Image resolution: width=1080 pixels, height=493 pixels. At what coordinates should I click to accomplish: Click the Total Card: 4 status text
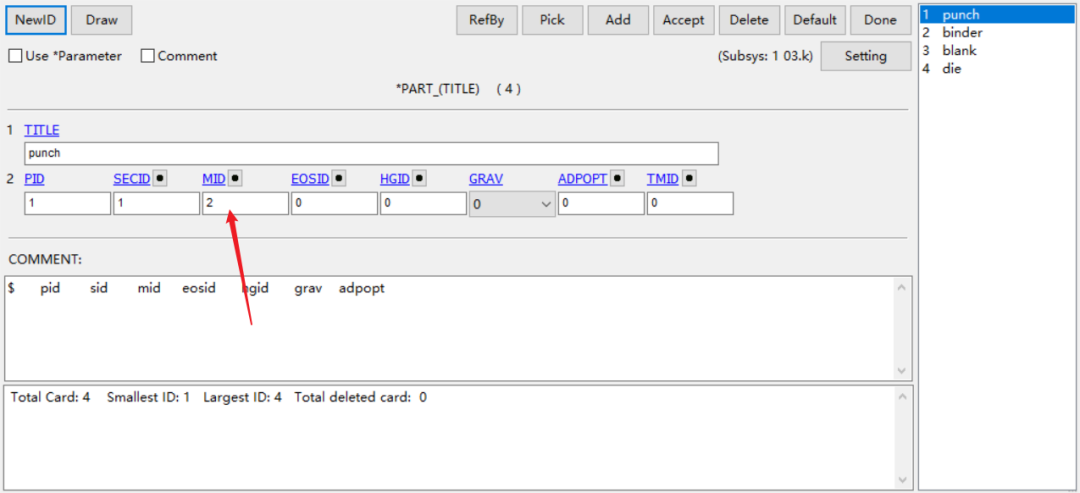pyautogui.click(x=50, y=397)
